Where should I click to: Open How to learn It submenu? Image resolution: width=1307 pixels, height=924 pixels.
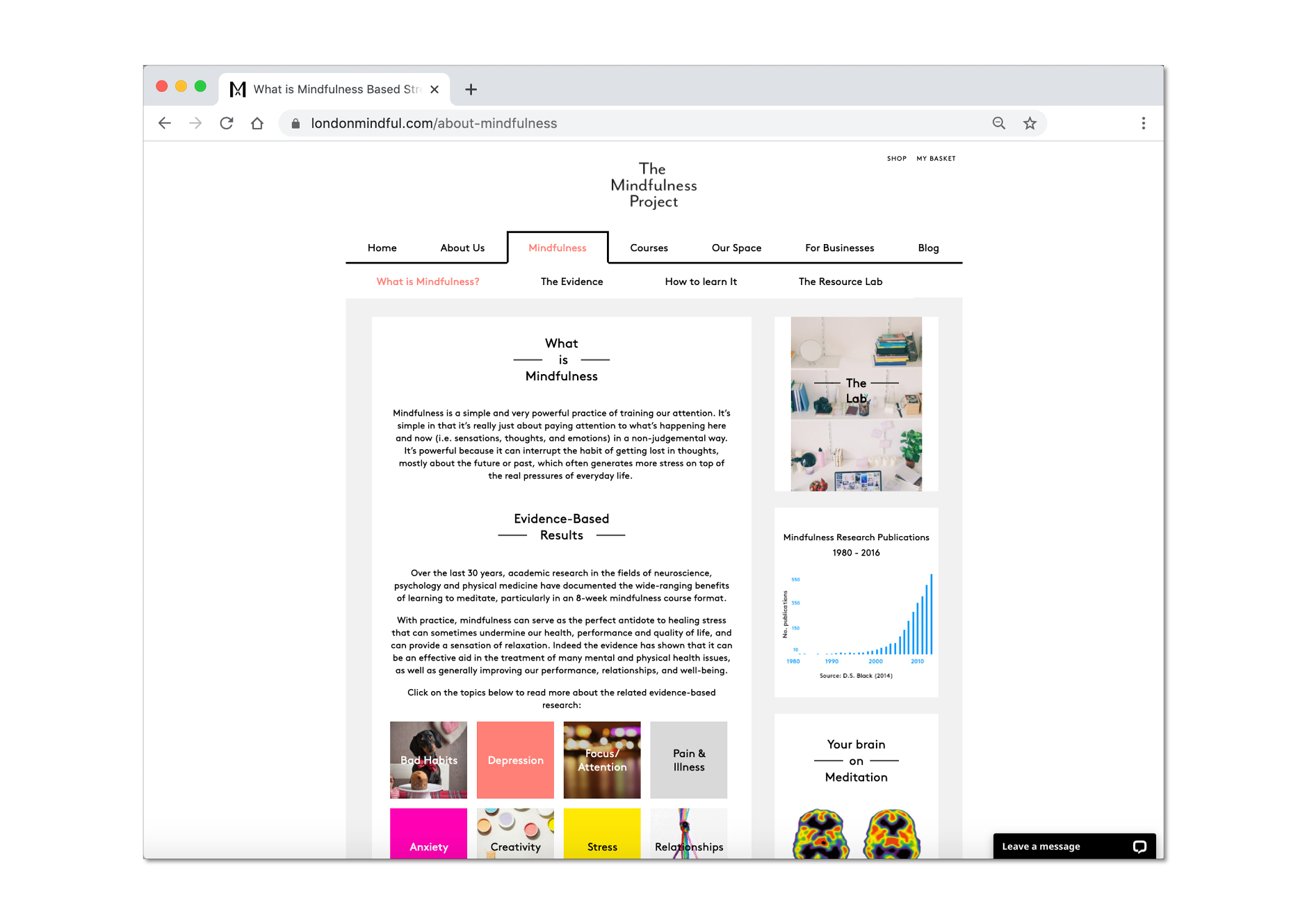701,282
